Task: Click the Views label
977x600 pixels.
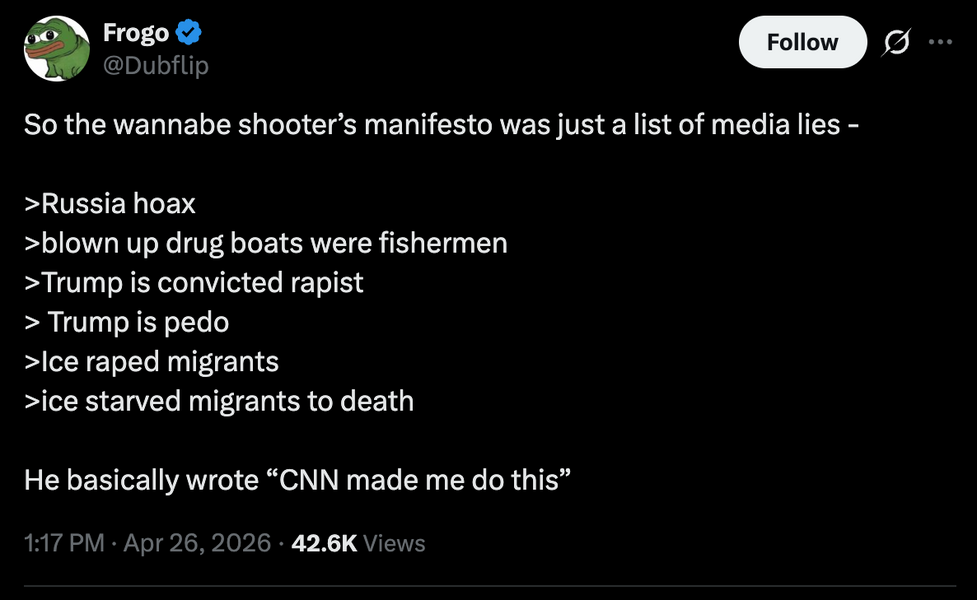Action: point(394,544)
